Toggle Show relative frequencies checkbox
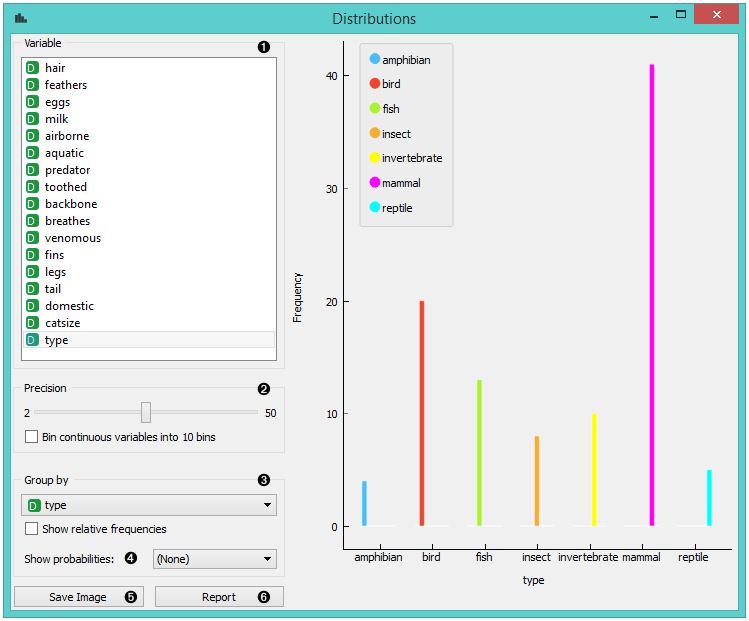The width and height of the screenshot is (749, 621). click(32, 529)
